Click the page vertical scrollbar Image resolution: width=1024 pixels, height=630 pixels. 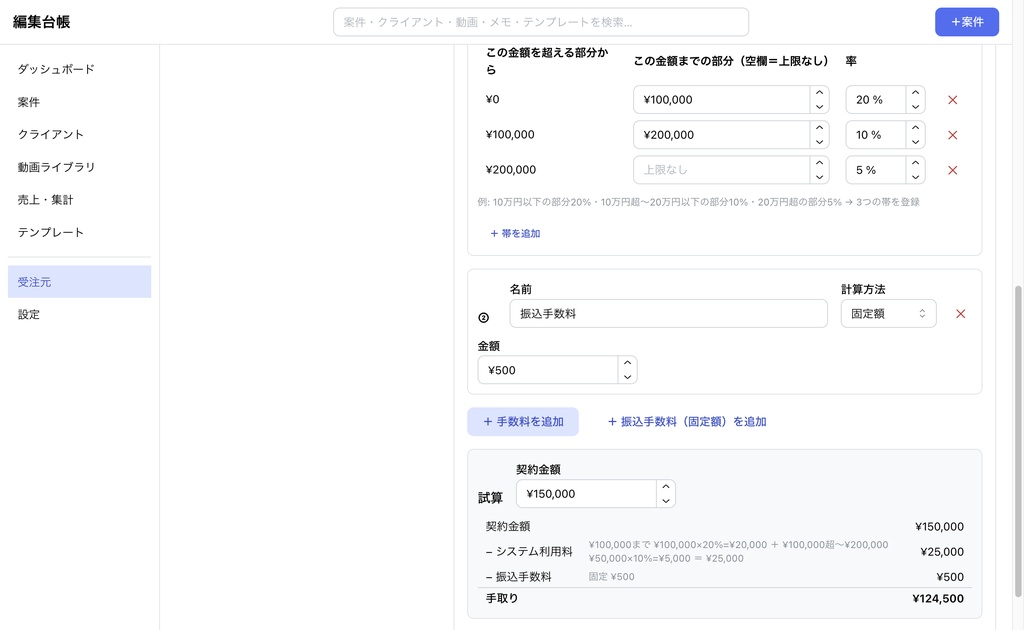pos(1018,441)
